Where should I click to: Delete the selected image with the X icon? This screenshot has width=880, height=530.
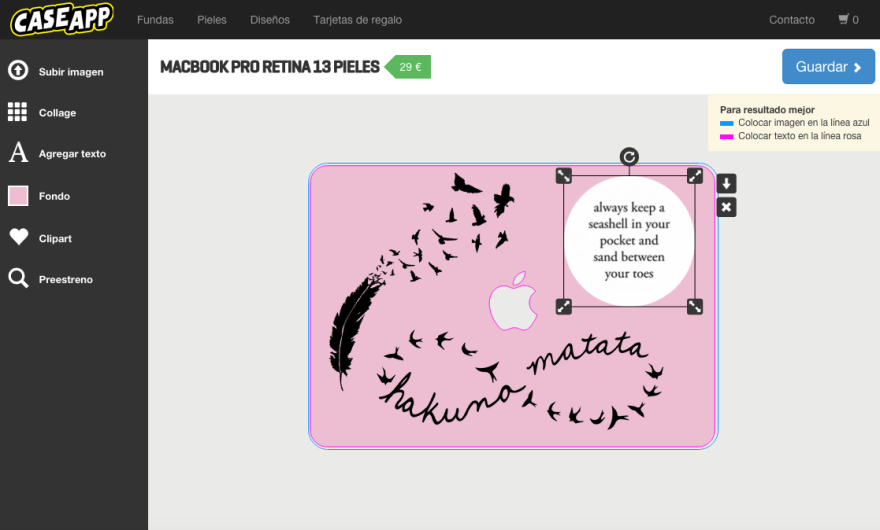point(726,207)
